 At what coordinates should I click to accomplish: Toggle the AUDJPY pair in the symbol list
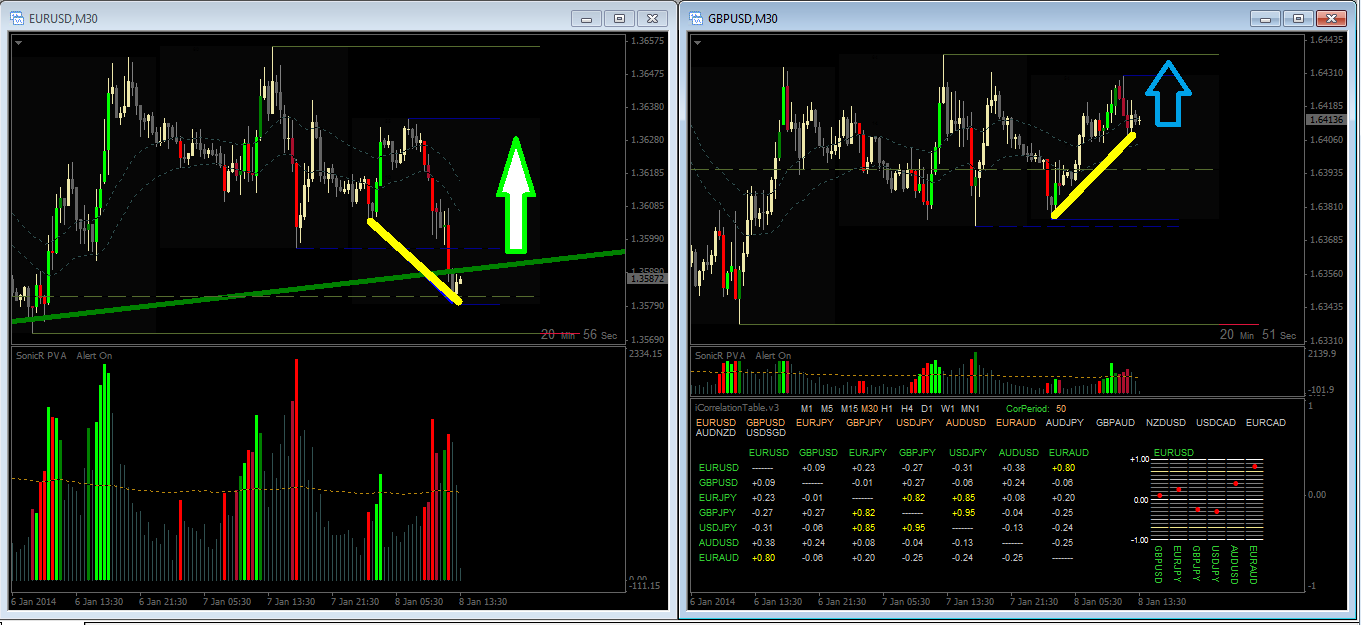[x=1065, y=422]
